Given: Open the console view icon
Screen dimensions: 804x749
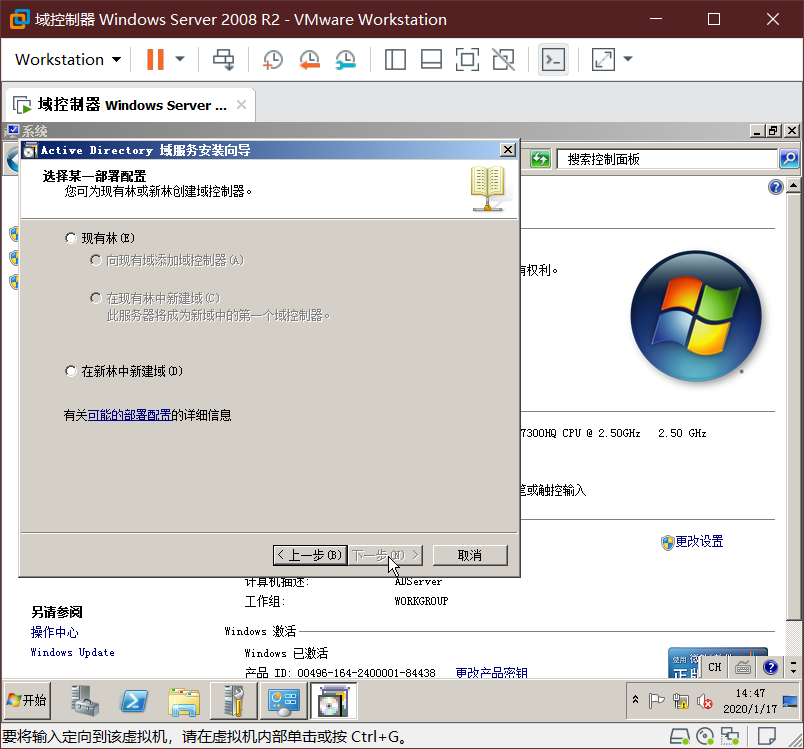Looking at the screenshot, I should [553, 59].
